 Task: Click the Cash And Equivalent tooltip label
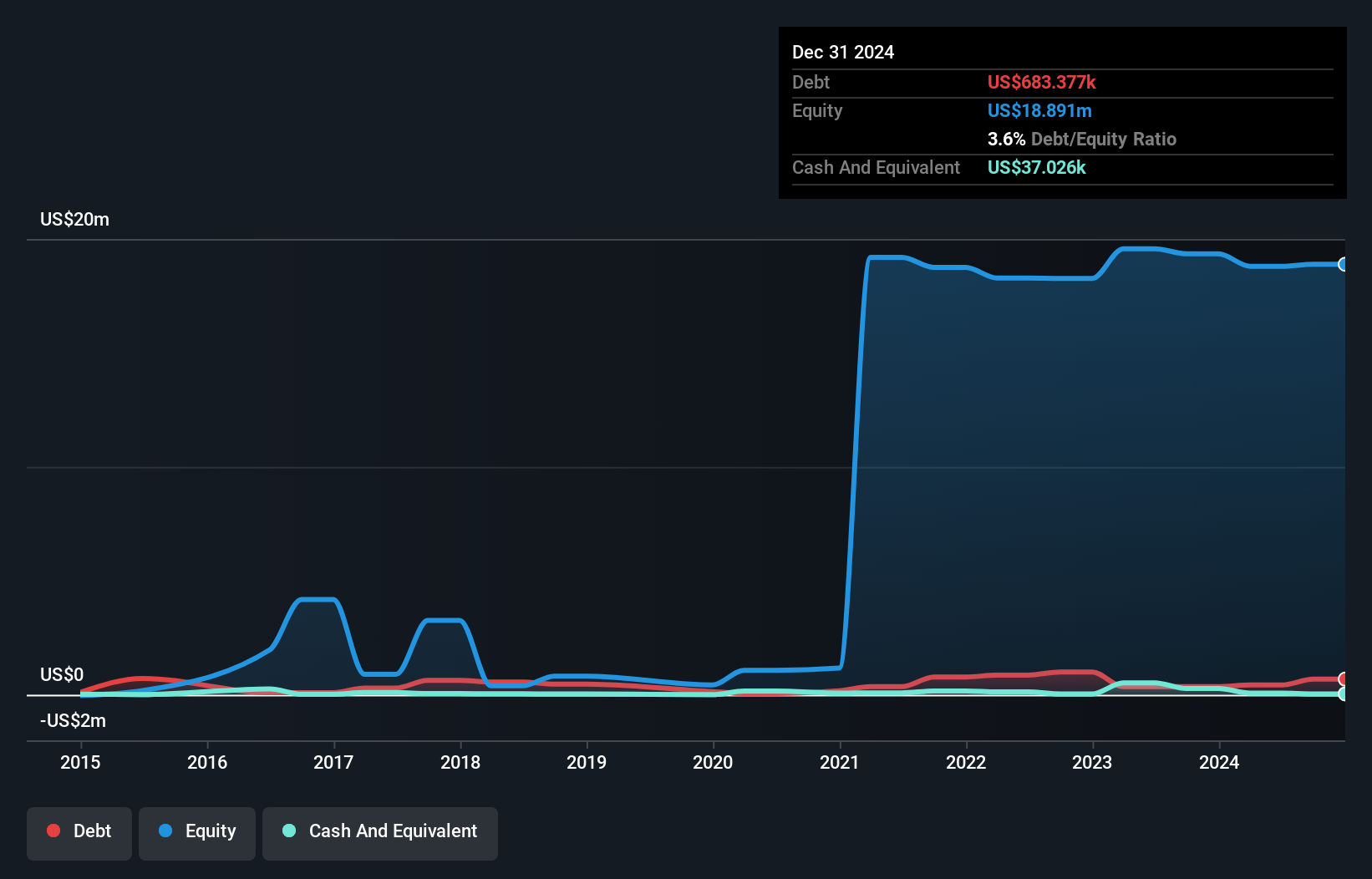(876, 167)
